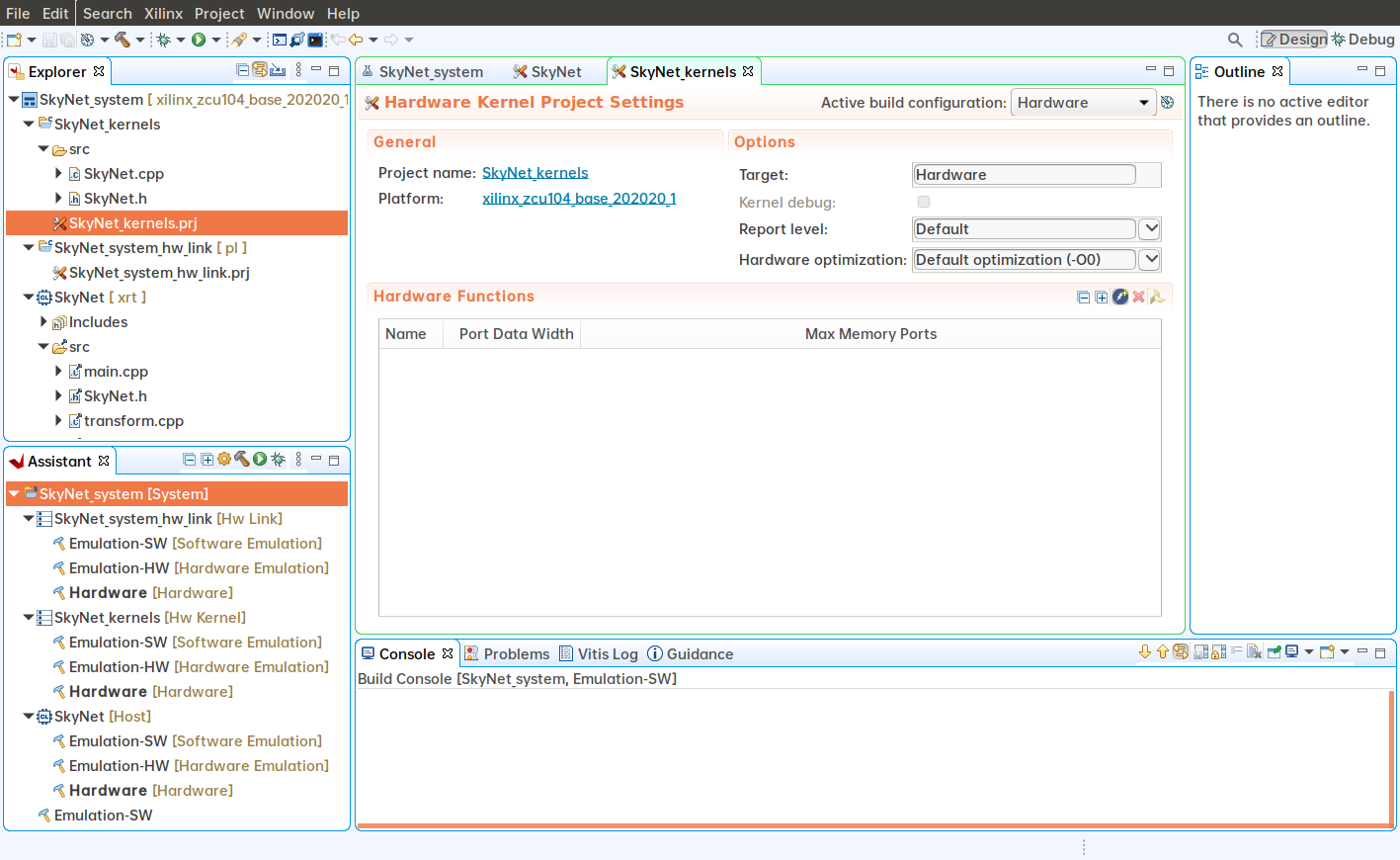Click Link with Editor icon in Explorer
1400x860 pixels.
(260, 70)
